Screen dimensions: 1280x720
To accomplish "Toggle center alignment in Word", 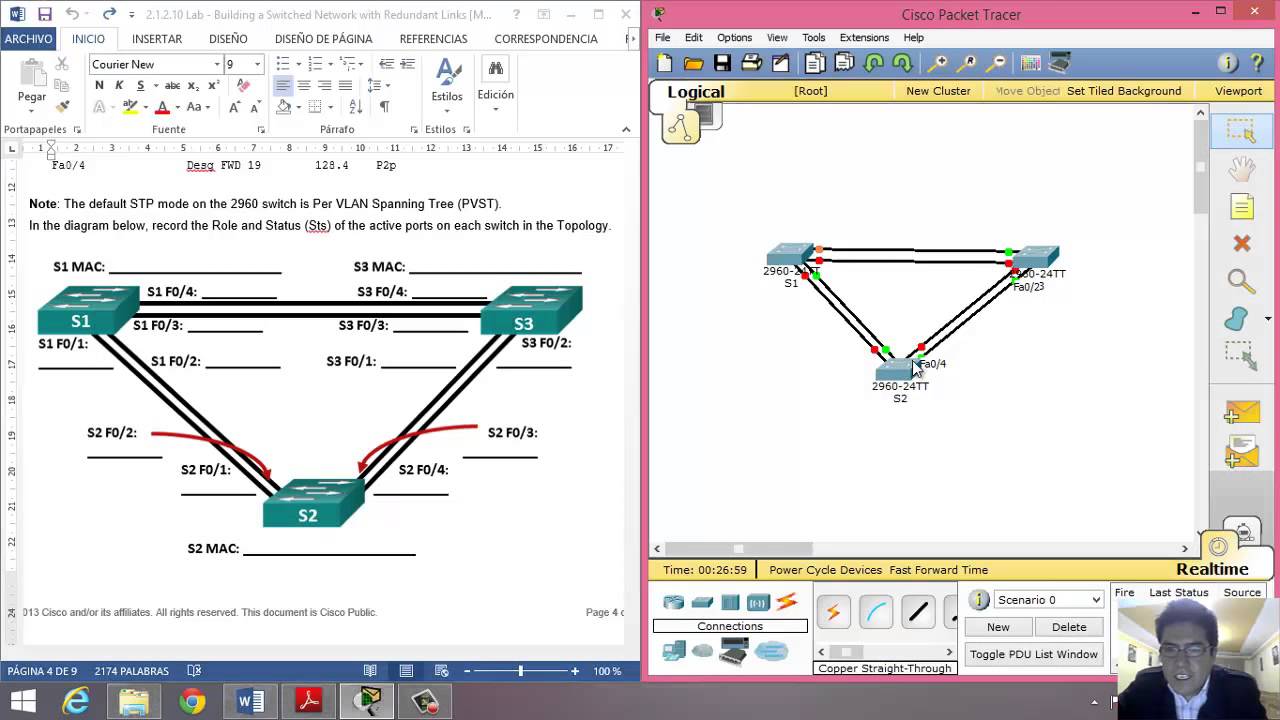I will point(303,85).
